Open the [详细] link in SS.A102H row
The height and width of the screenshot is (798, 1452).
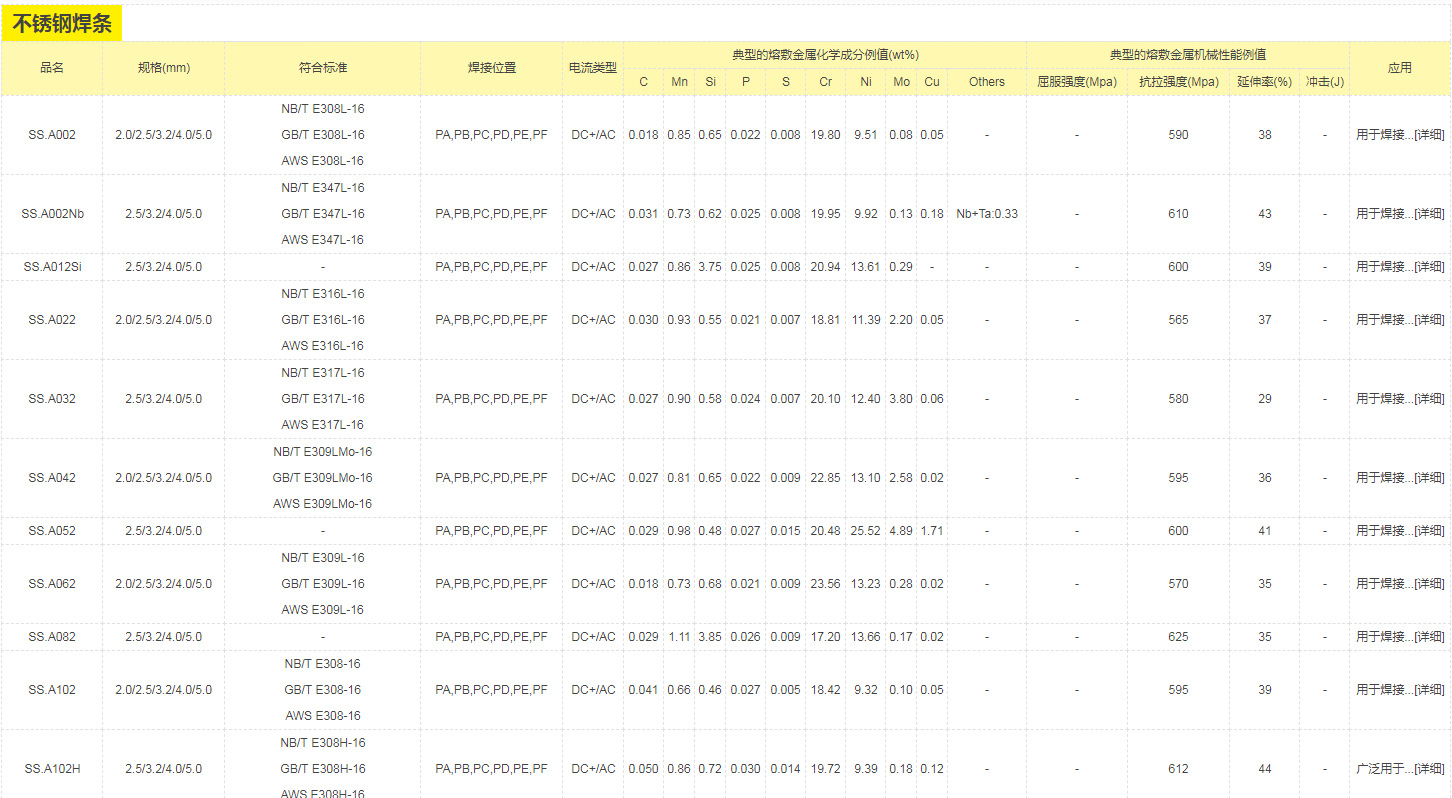point(1429,769)
